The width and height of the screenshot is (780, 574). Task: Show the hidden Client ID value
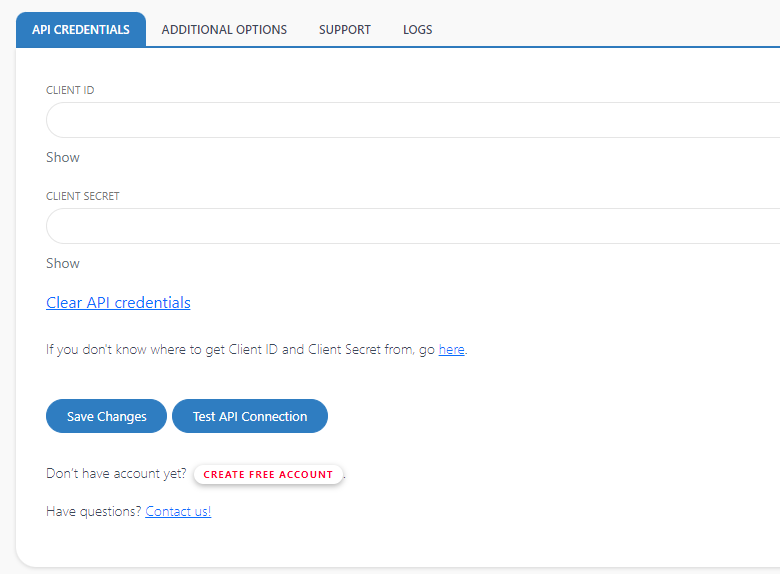(63, 157)
